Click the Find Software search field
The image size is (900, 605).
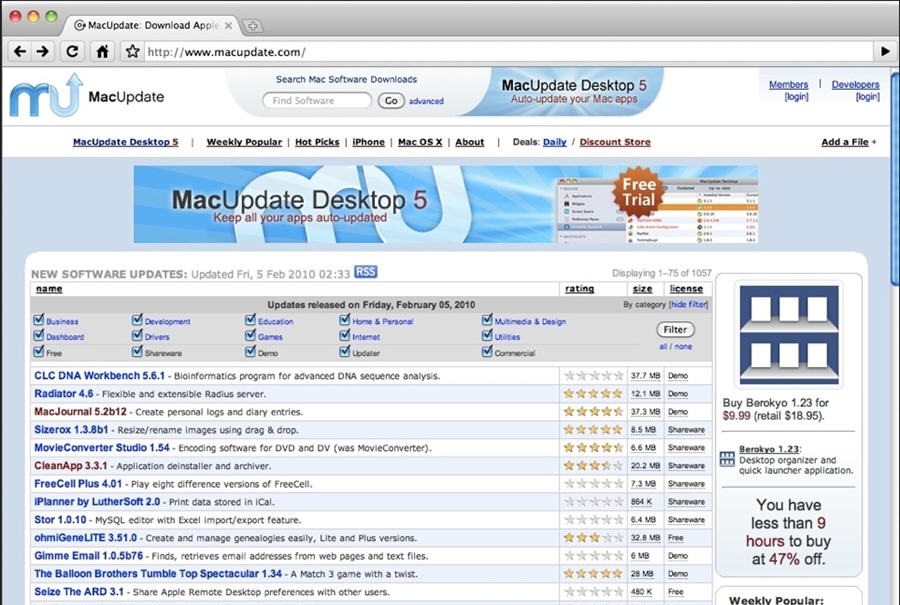[315, 100]
